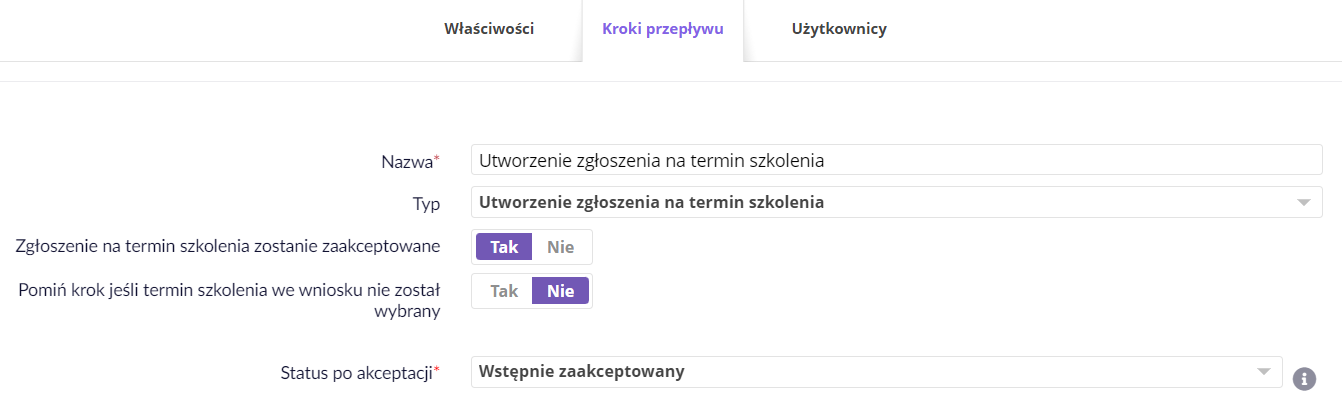Select the Kroki przepływu tab
The height and width of the screenshot is (393, 1342).
click(x=663, y=29)
